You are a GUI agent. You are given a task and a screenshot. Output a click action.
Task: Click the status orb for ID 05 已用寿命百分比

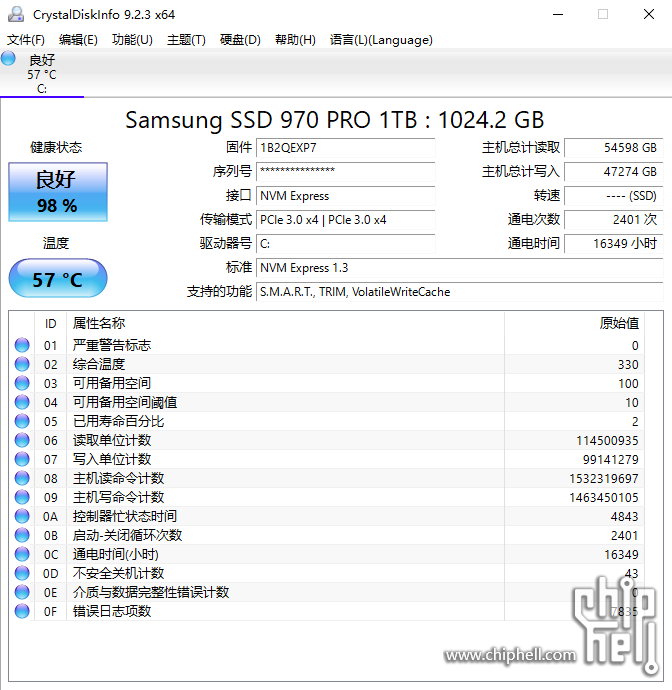22,421
